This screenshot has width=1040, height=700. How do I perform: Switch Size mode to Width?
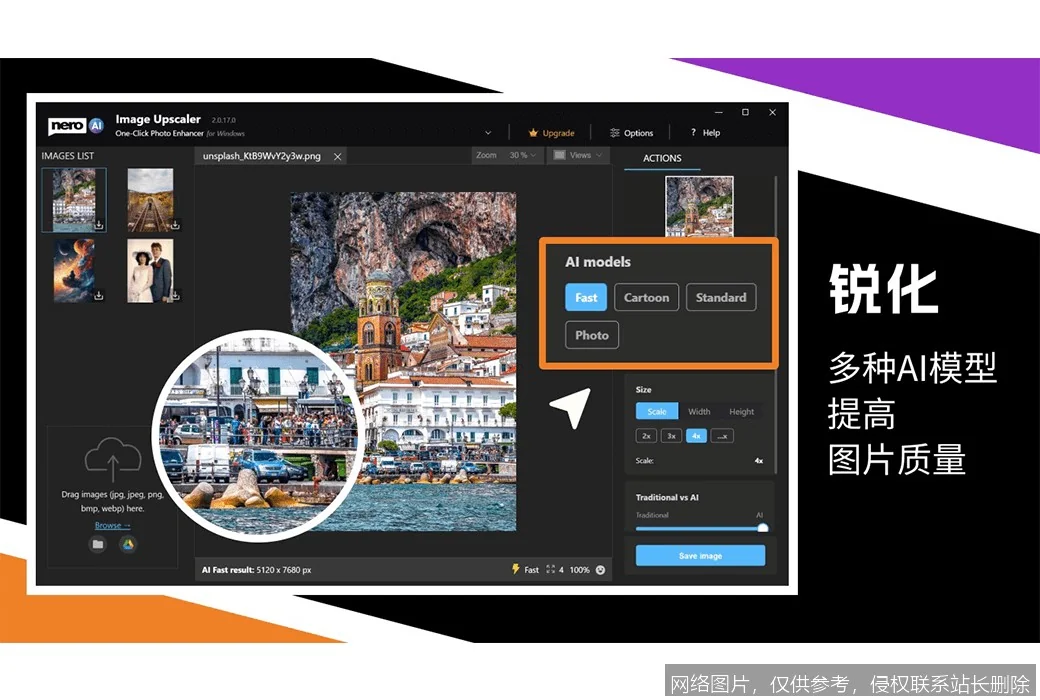click(x=699, y=411)
